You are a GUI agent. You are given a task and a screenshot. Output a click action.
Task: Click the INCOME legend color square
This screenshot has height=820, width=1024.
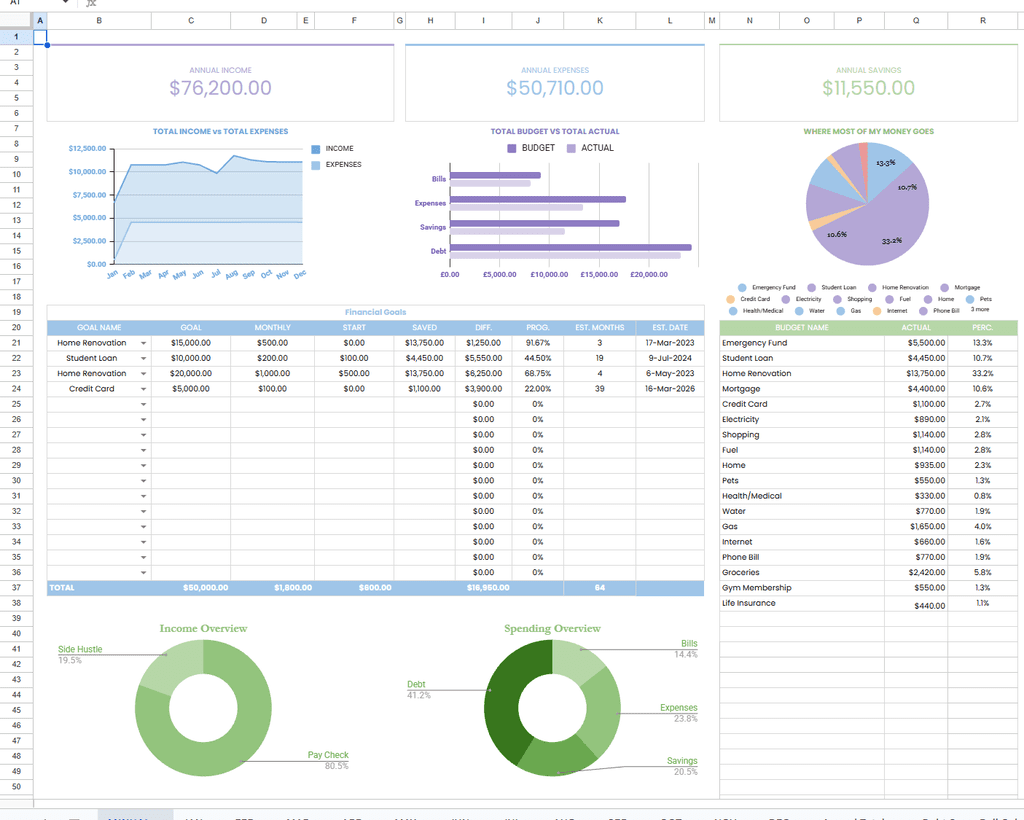click(x=316, y=149)
